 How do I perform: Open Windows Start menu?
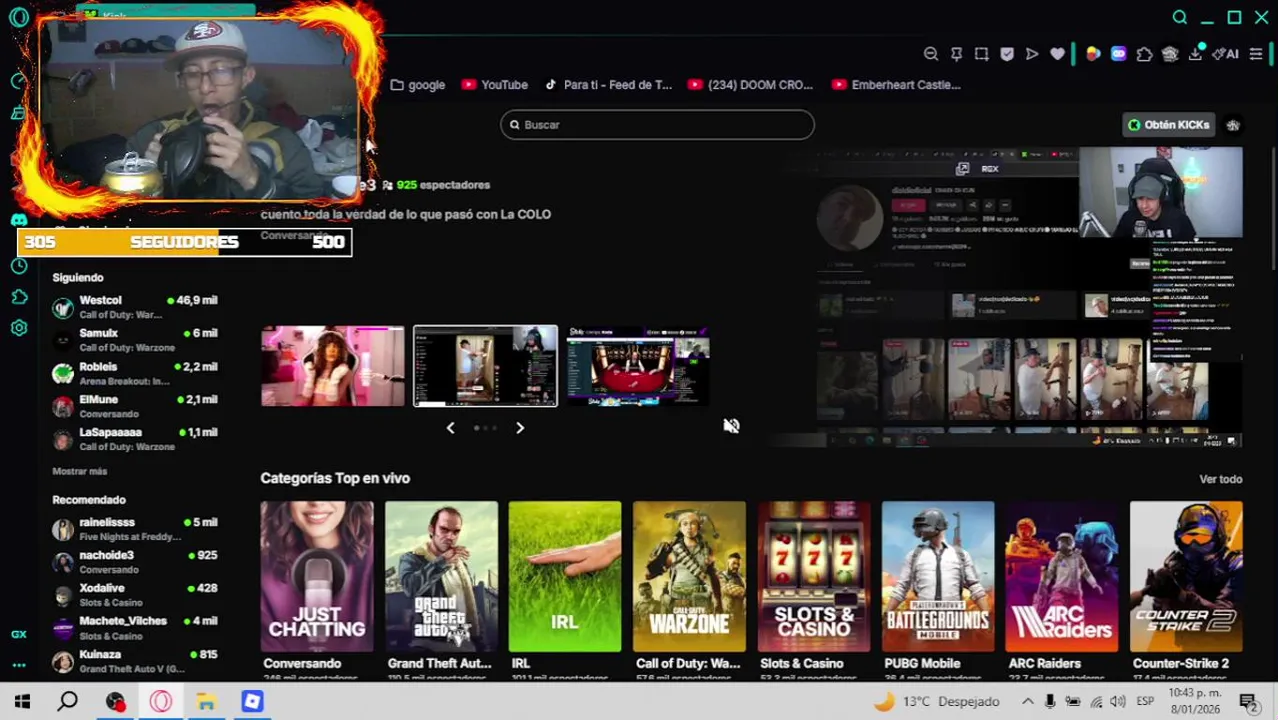pos(22,702)
